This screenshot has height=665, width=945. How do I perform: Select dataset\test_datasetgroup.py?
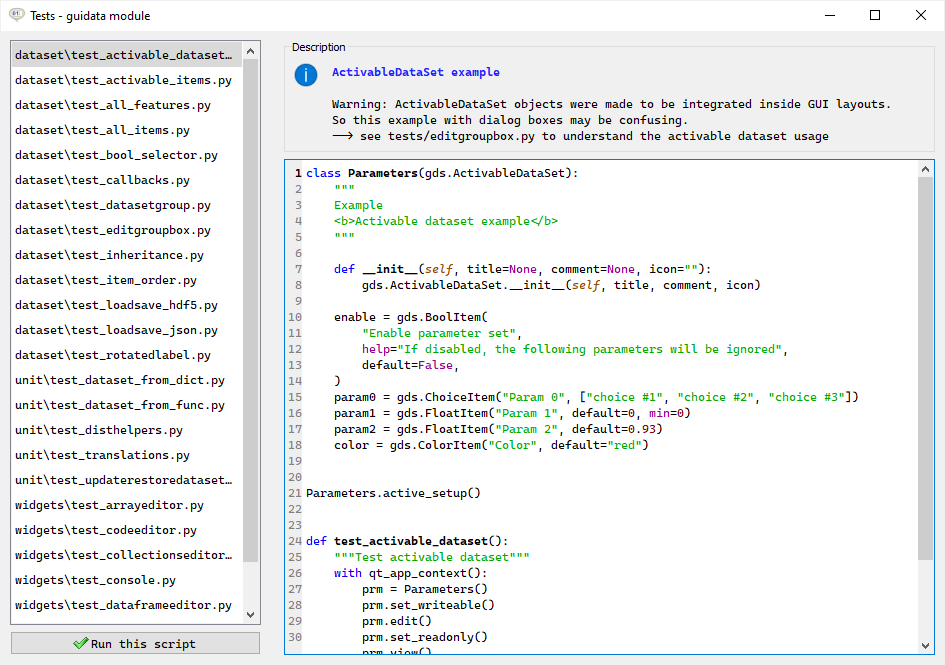point(127,205)
